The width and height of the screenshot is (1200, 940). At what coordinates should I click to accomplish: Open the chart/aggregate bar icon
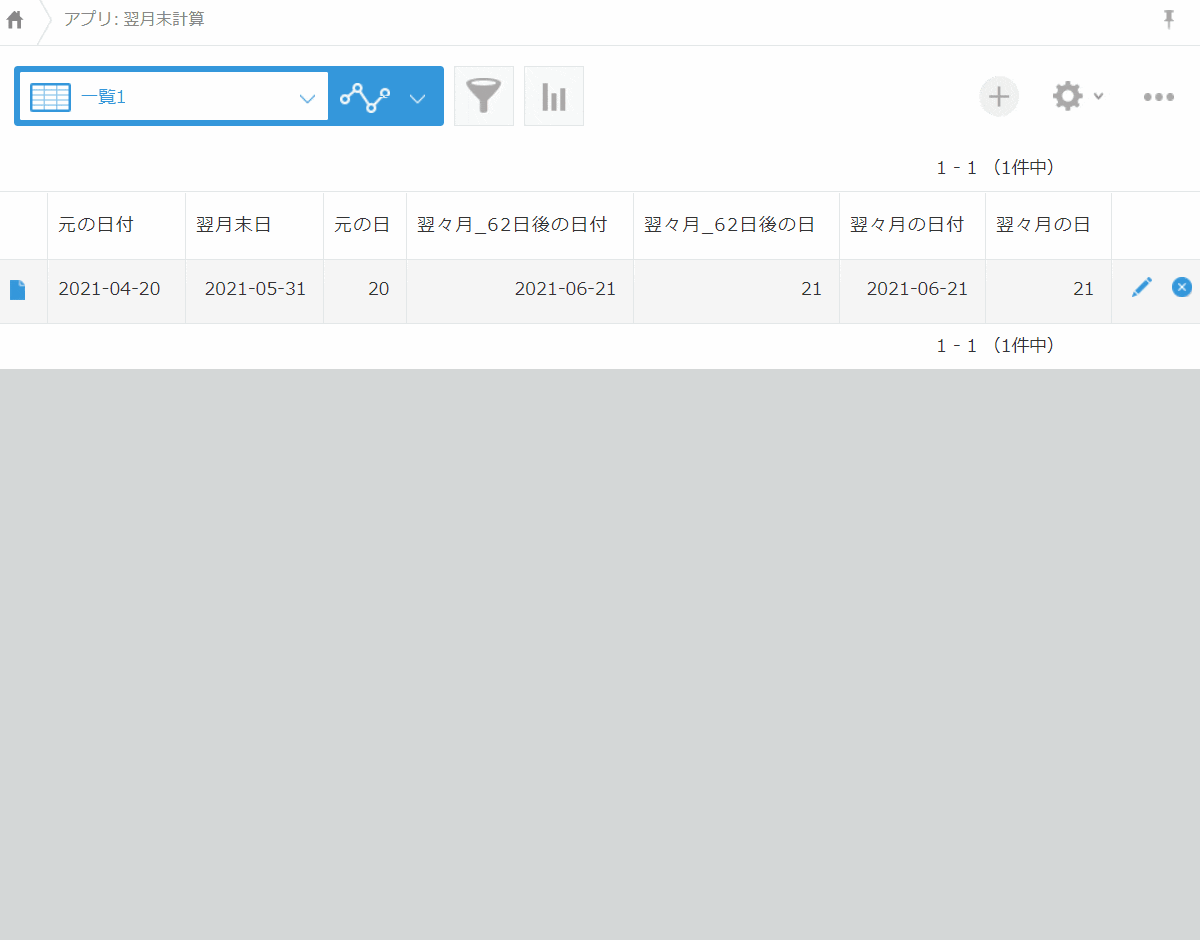pos(553,96)
